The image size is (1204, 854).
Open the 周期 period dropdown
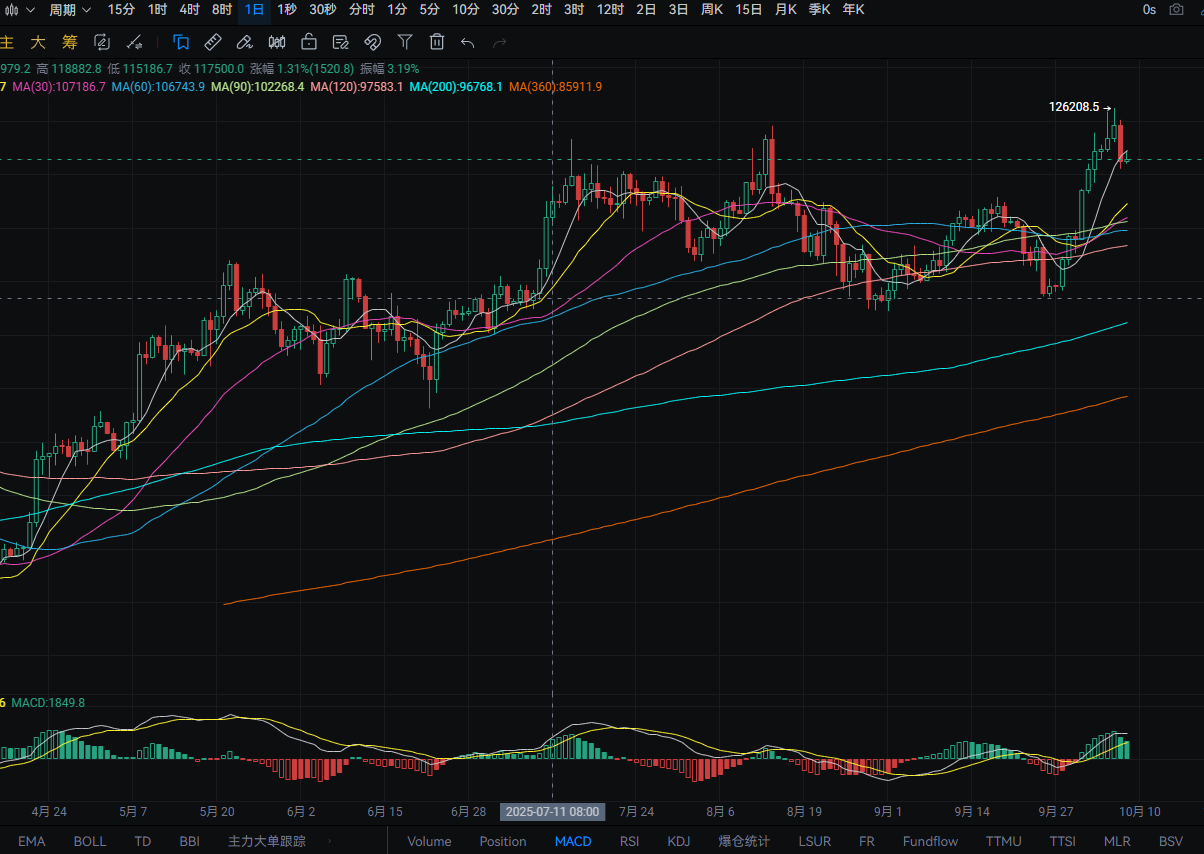click(70, 10)
